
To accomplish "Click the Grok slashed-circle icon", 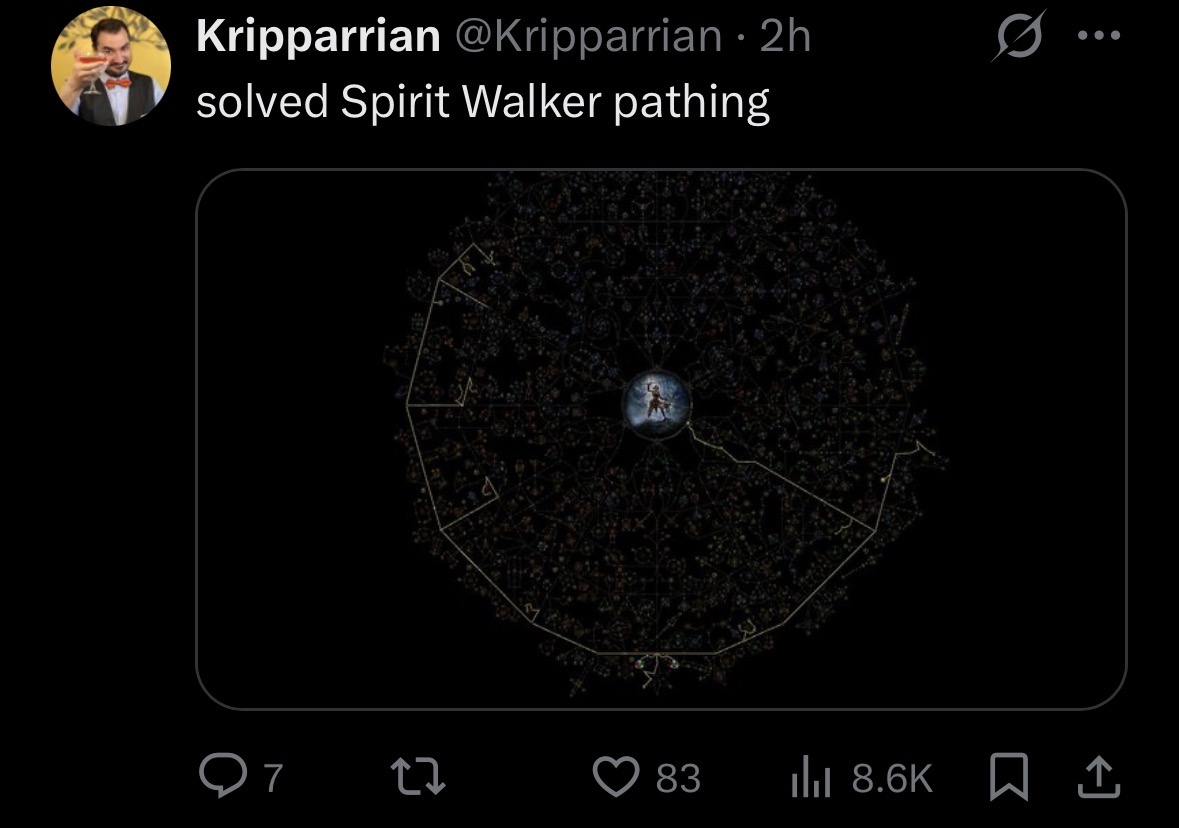I will [1018, 35].
